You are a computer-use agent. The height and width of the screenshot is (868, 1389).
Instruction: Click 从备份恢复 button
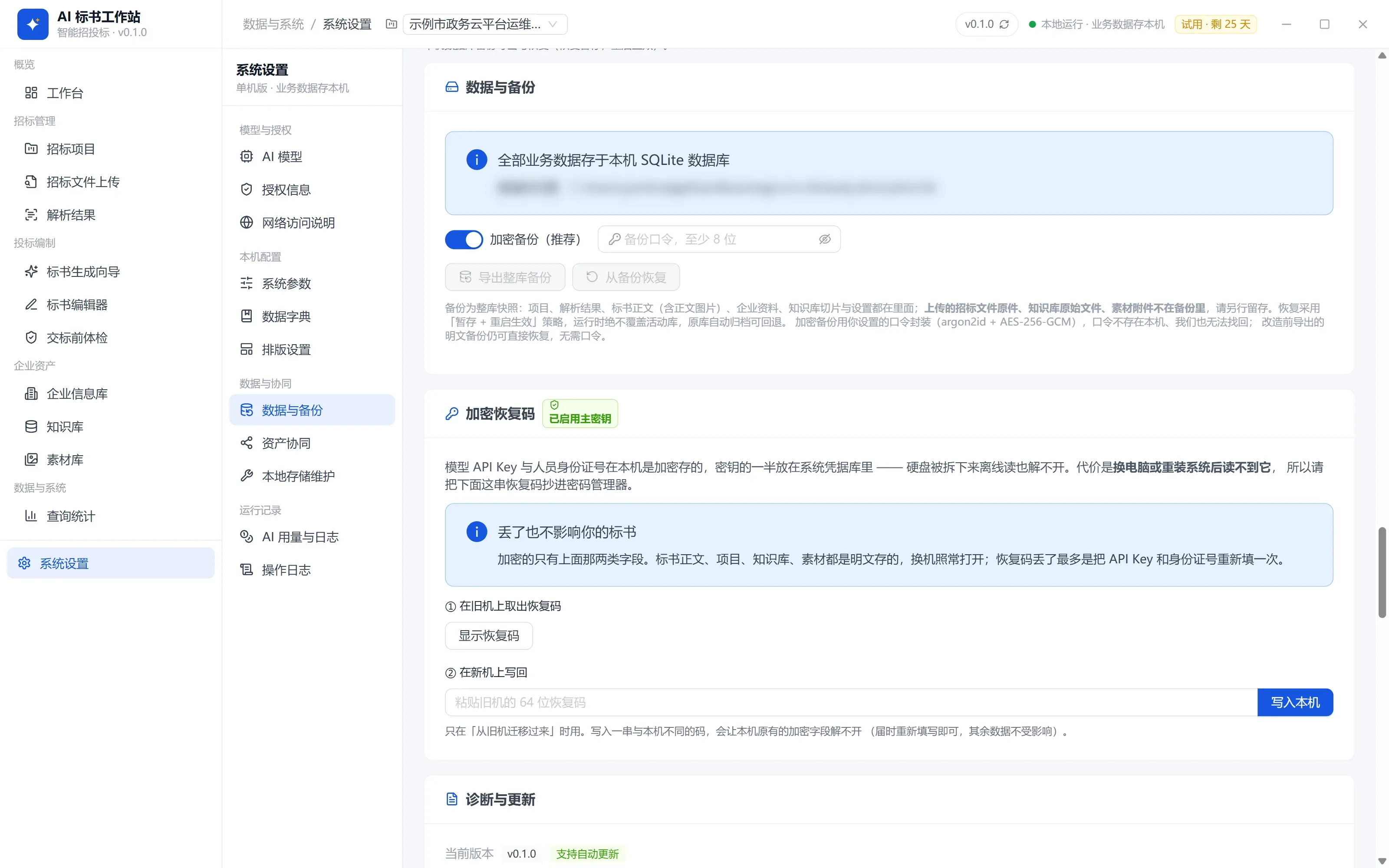coord(625,277)
